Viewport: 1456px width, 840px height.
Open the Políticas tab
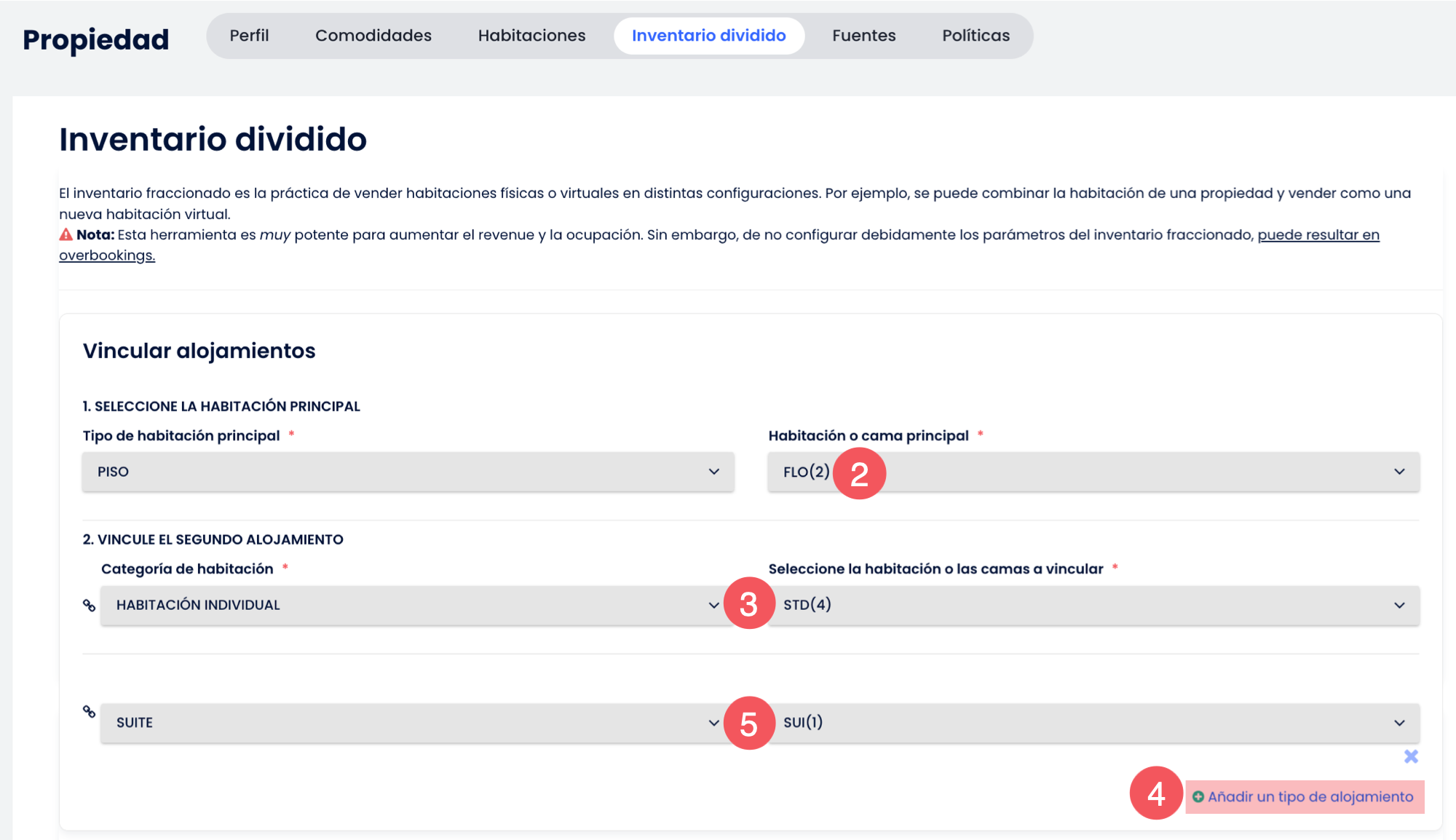tap(976, 36)
